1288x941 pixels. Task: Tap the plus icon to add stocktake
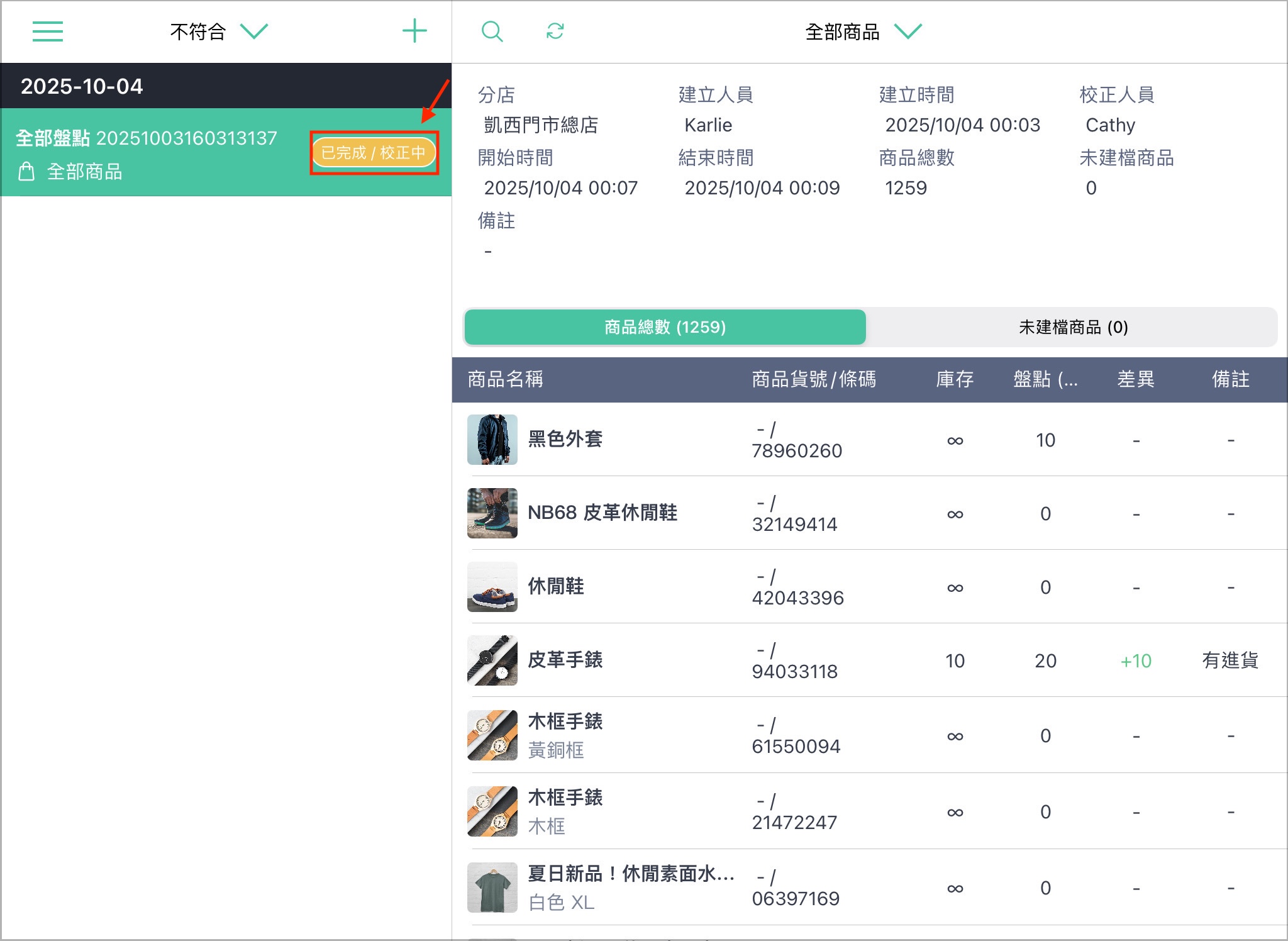(414, 31)
